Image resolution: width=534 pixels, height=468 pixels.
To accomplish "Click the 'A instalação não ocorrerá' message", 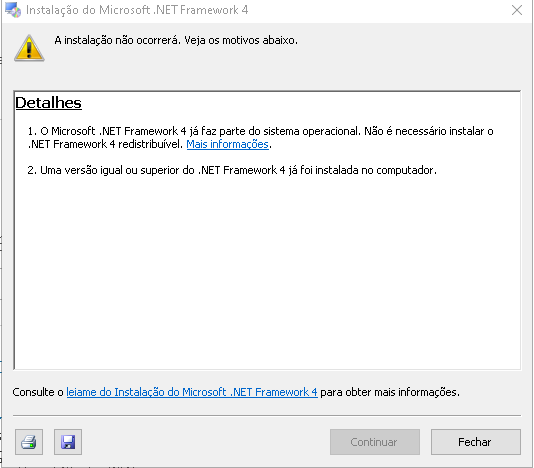I will (x=176, y=40).
